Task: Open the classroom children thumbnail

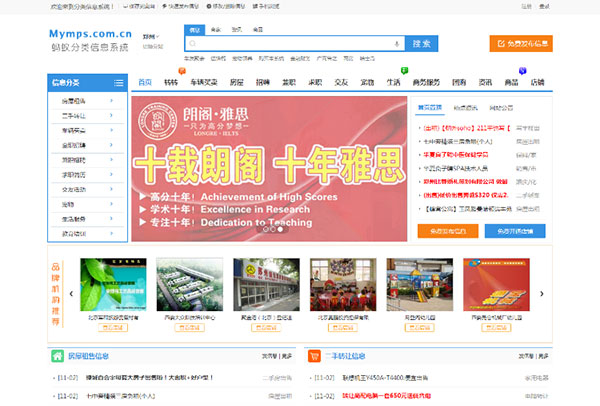Action: coord(343,284)
